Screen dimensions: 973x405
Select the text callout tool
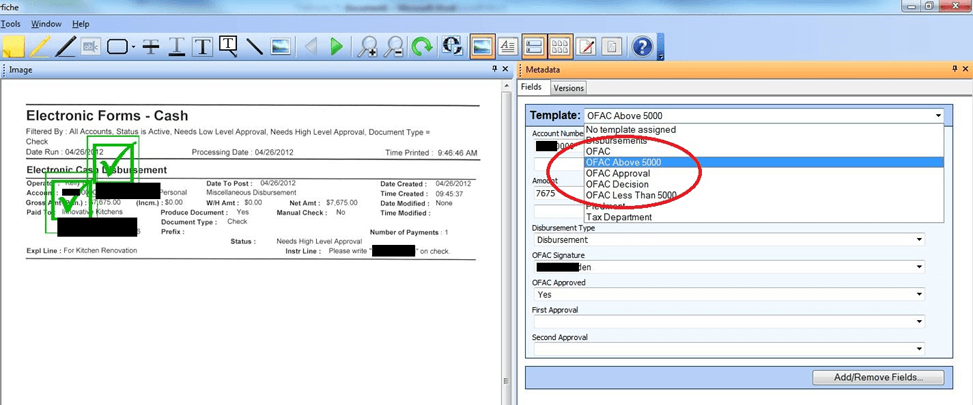tap(229, 47)
